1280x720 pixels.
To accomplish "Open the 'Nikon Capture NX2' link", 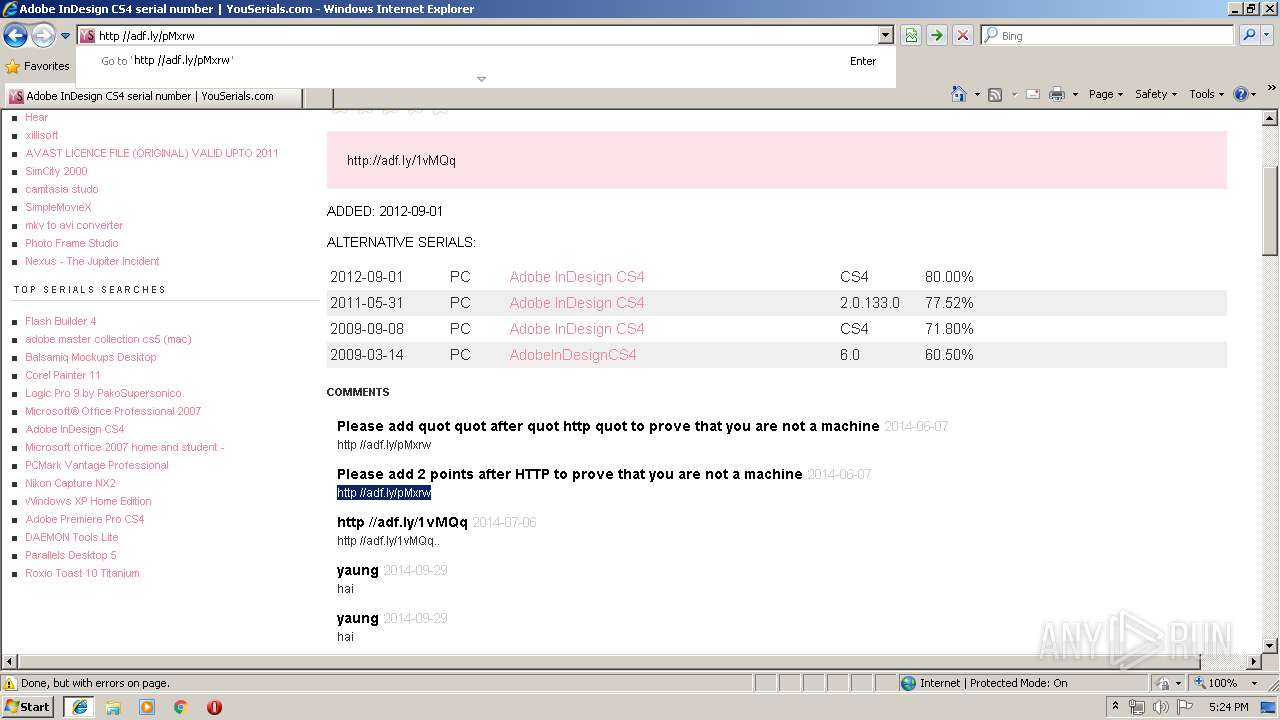I will point(70,483).
